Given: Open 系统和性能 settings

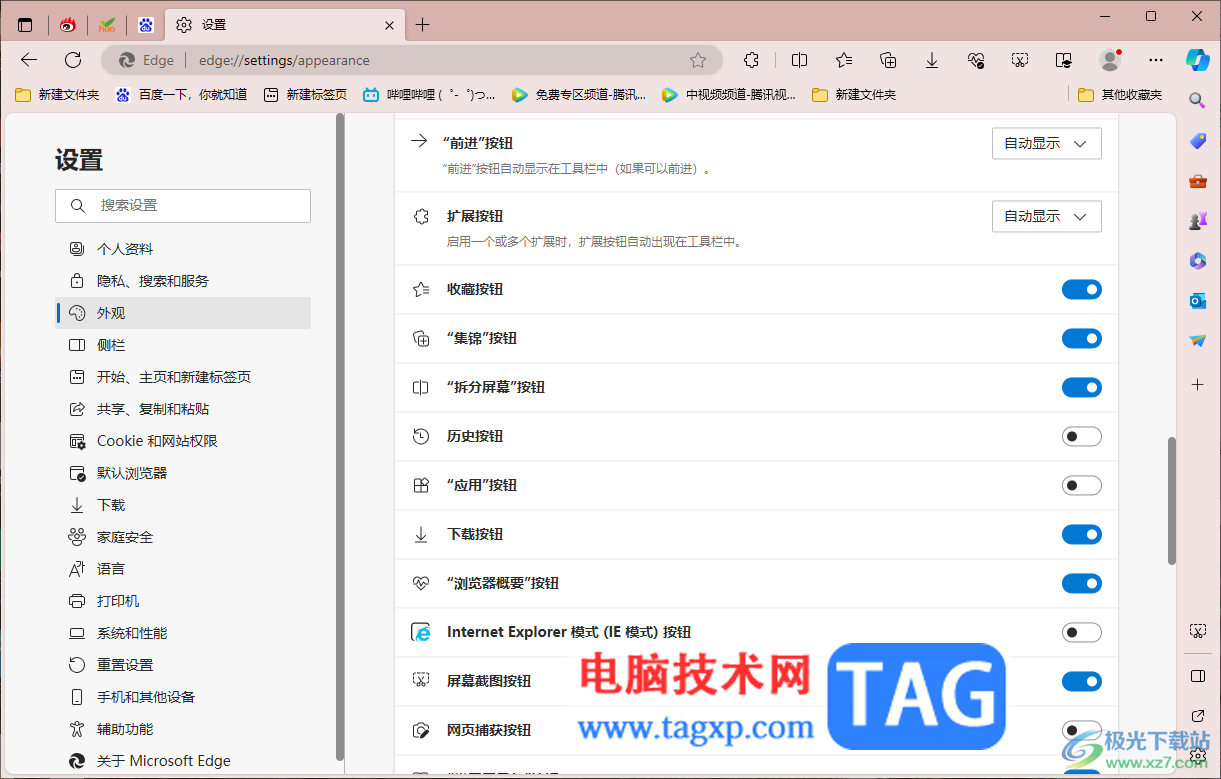Looking at the screenshot, I should coord(183,633).
